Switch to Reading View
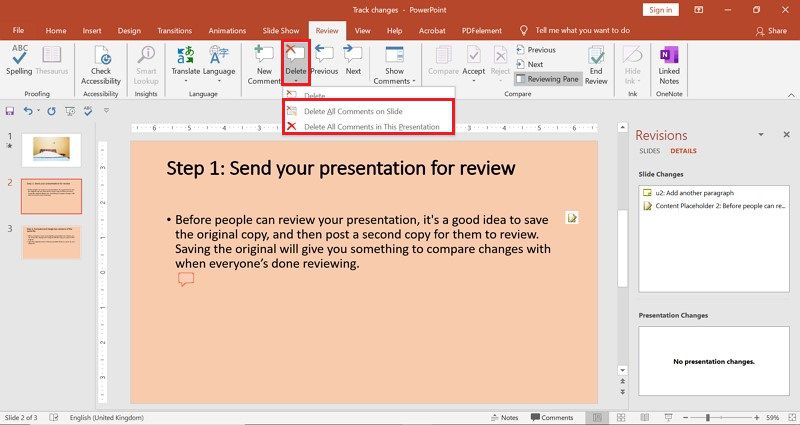The width and height of the screenshot is (800, 425). [645, 417]
